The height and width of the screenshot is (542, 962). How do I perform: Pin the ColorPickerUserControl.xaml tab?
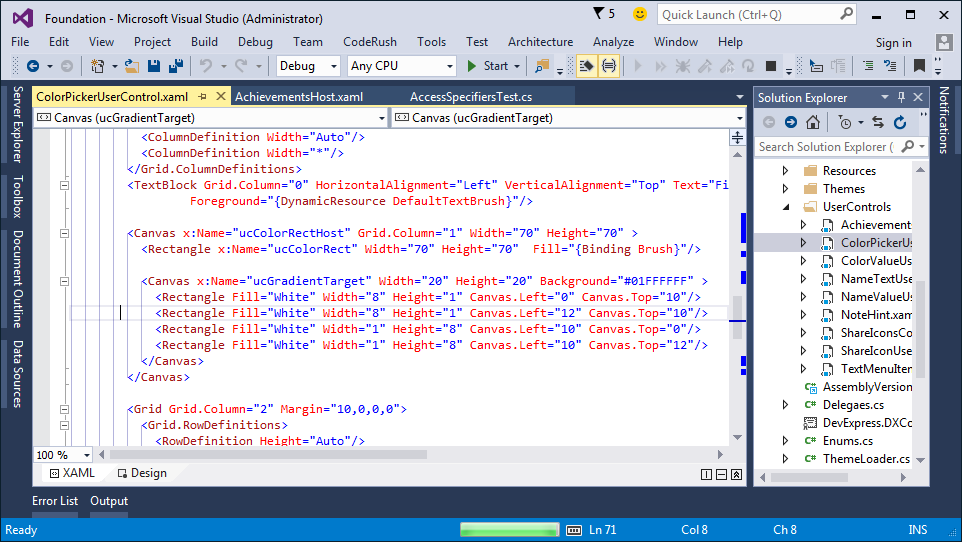[x=202, y=97]
